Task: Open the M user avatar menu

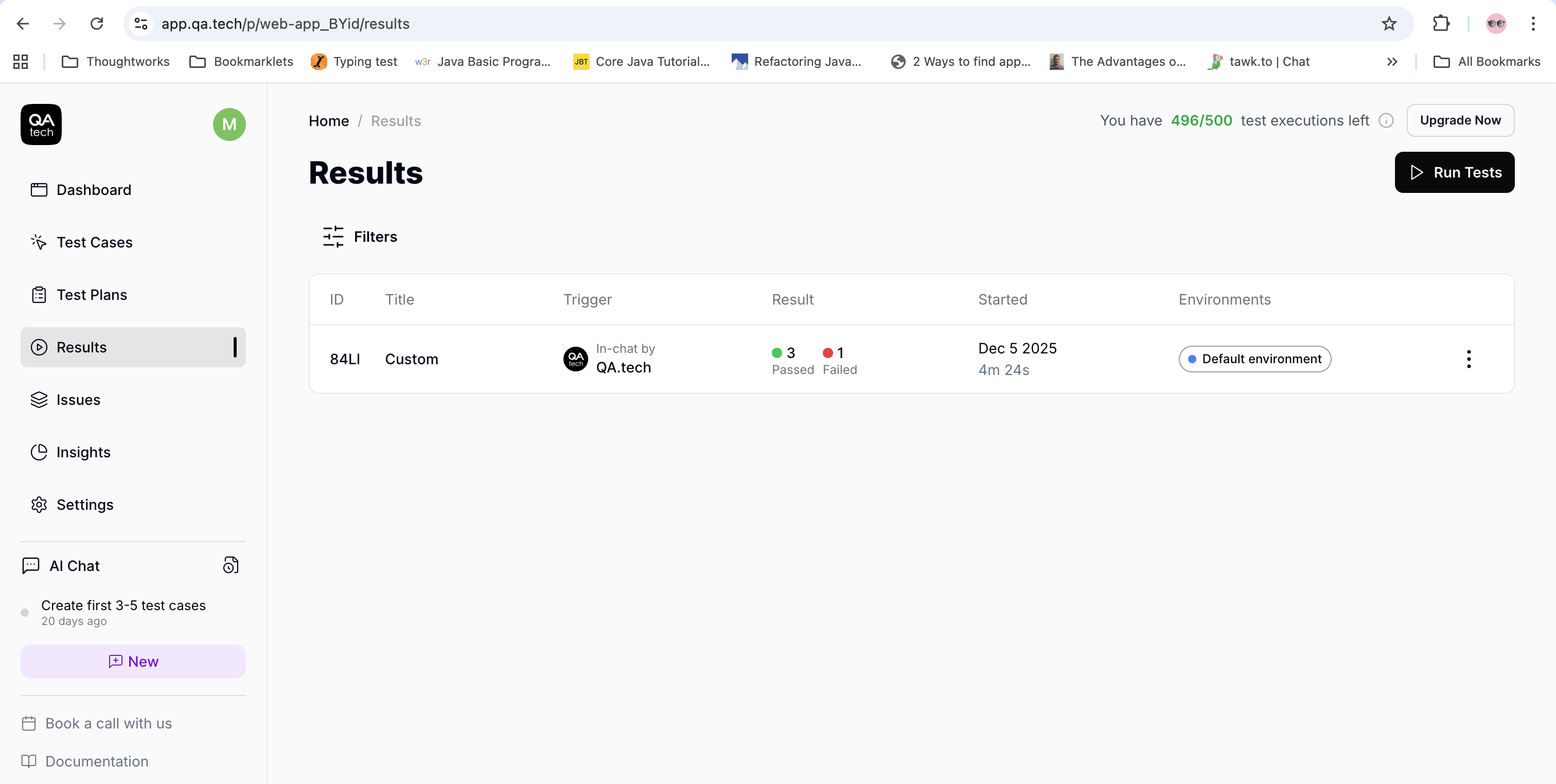Action: [229, 124]
